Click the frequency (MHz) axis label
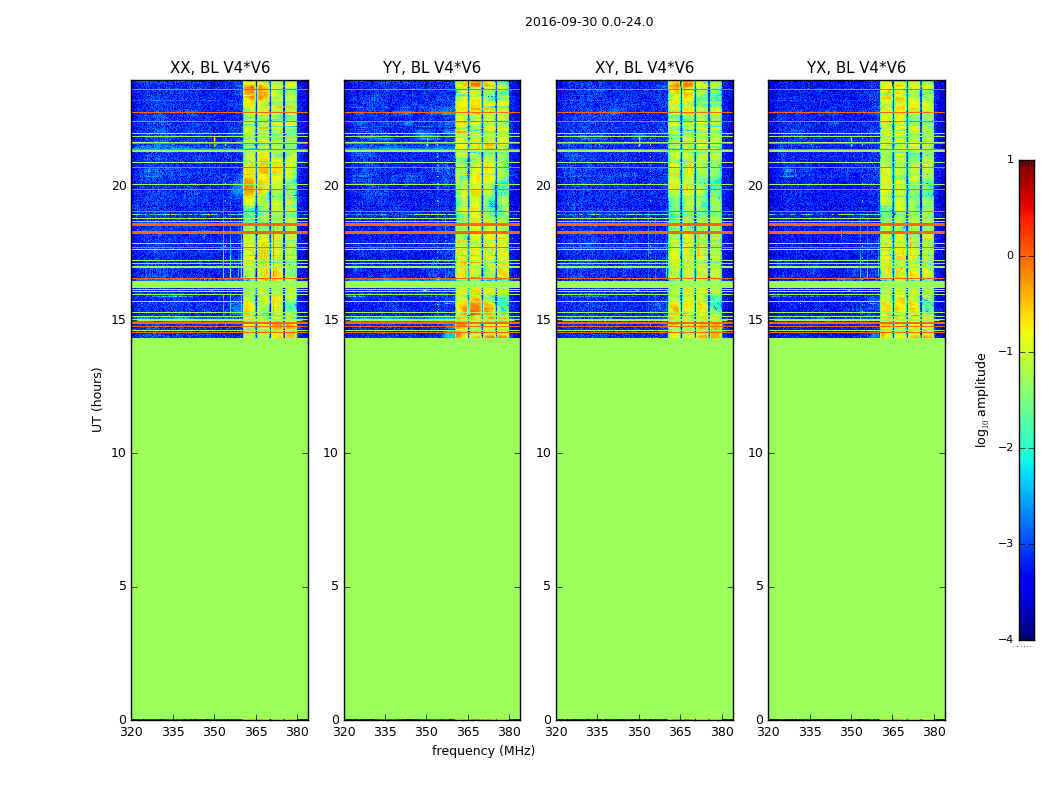The width and height of the screenshot is (1050, 800). click(x=483, y=750)
